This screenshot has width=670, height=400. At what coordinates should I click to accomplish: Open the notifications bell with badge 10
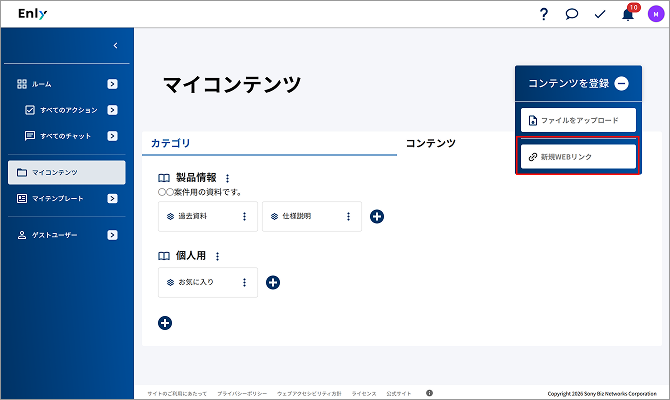(x=628, y=14)
